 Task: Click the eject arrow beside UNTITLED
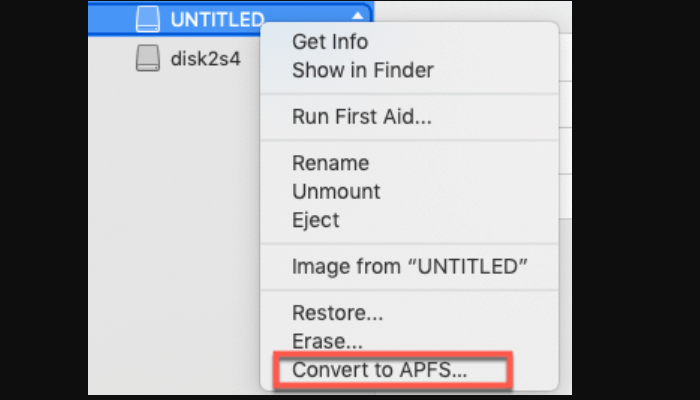(357, 17)
